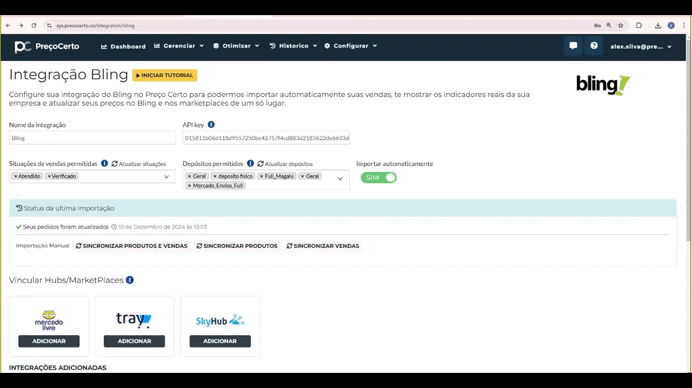This screenshot has height=388, width=692.
Task: Click info icon beside Depósitos permitidos
Action: pos(250,163)
